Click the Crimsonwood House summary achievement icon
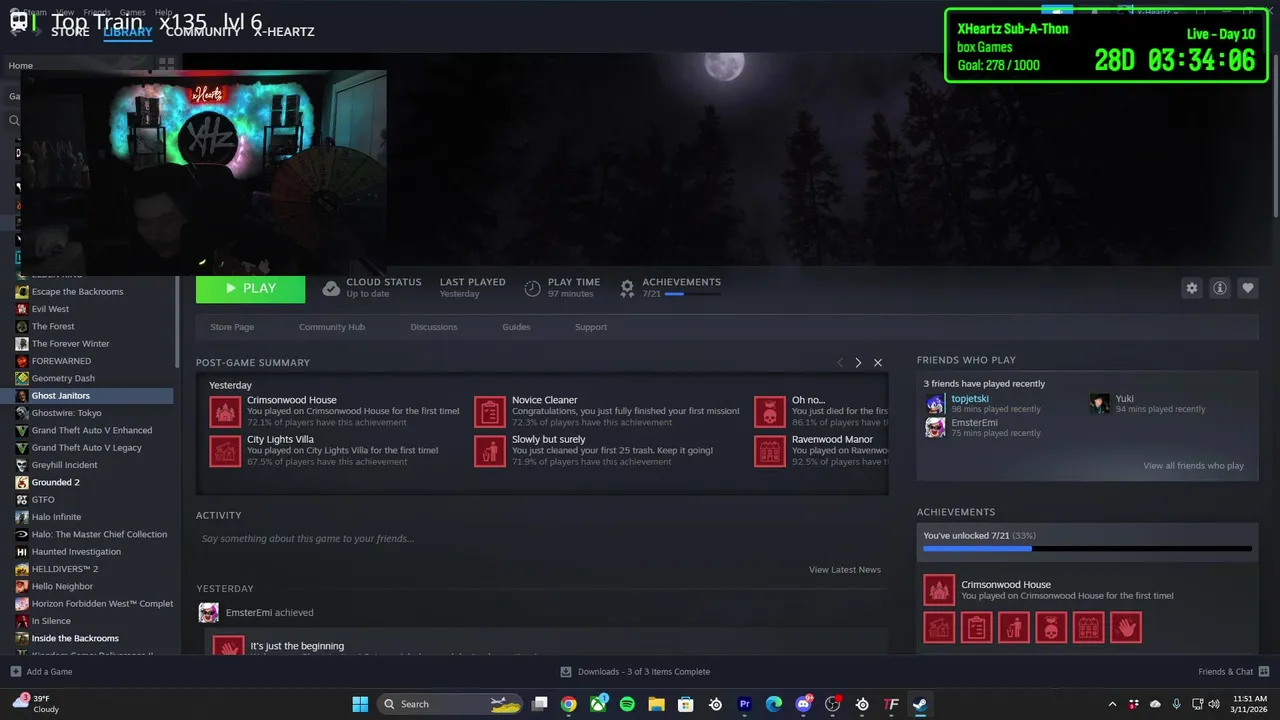The height and width of the screenshot is (720, 1280). 224,411
